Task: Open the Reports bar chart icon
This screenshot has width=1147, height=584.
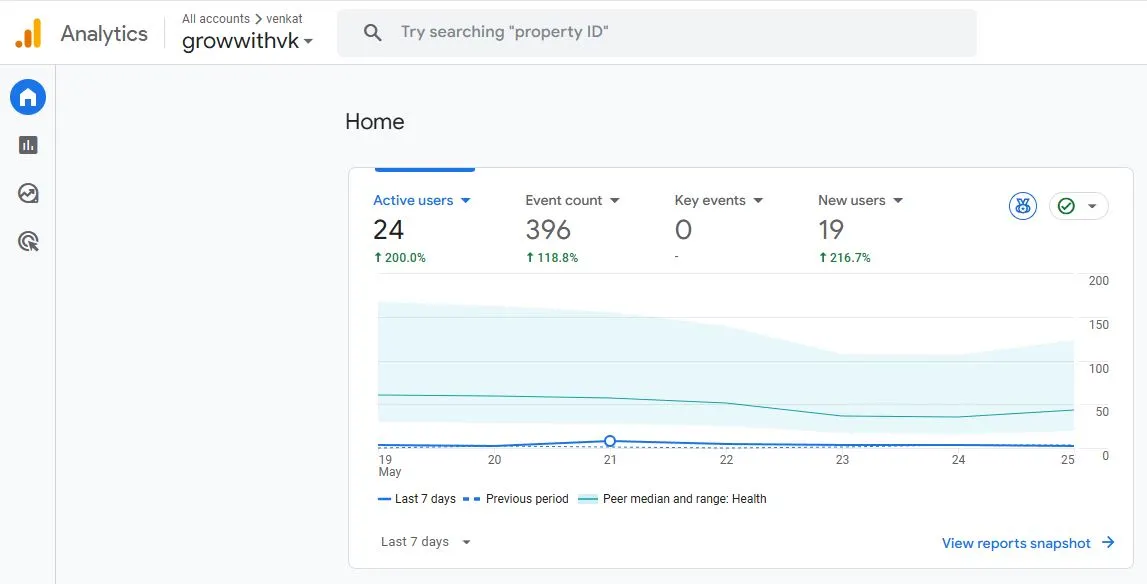Action: tap(28, 145)
